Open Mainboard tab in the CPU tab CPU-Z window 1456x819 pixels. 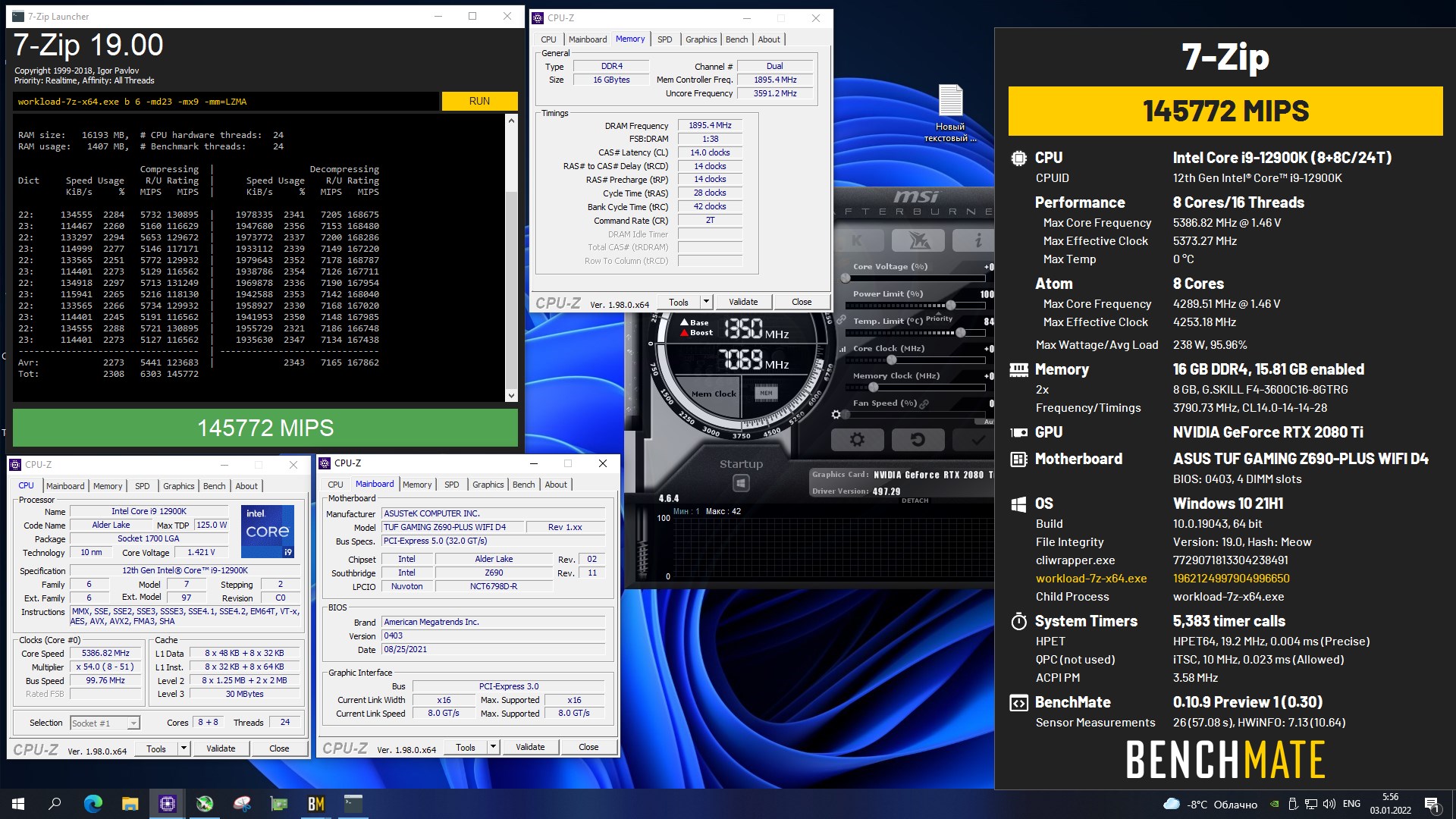pos(65,486)
